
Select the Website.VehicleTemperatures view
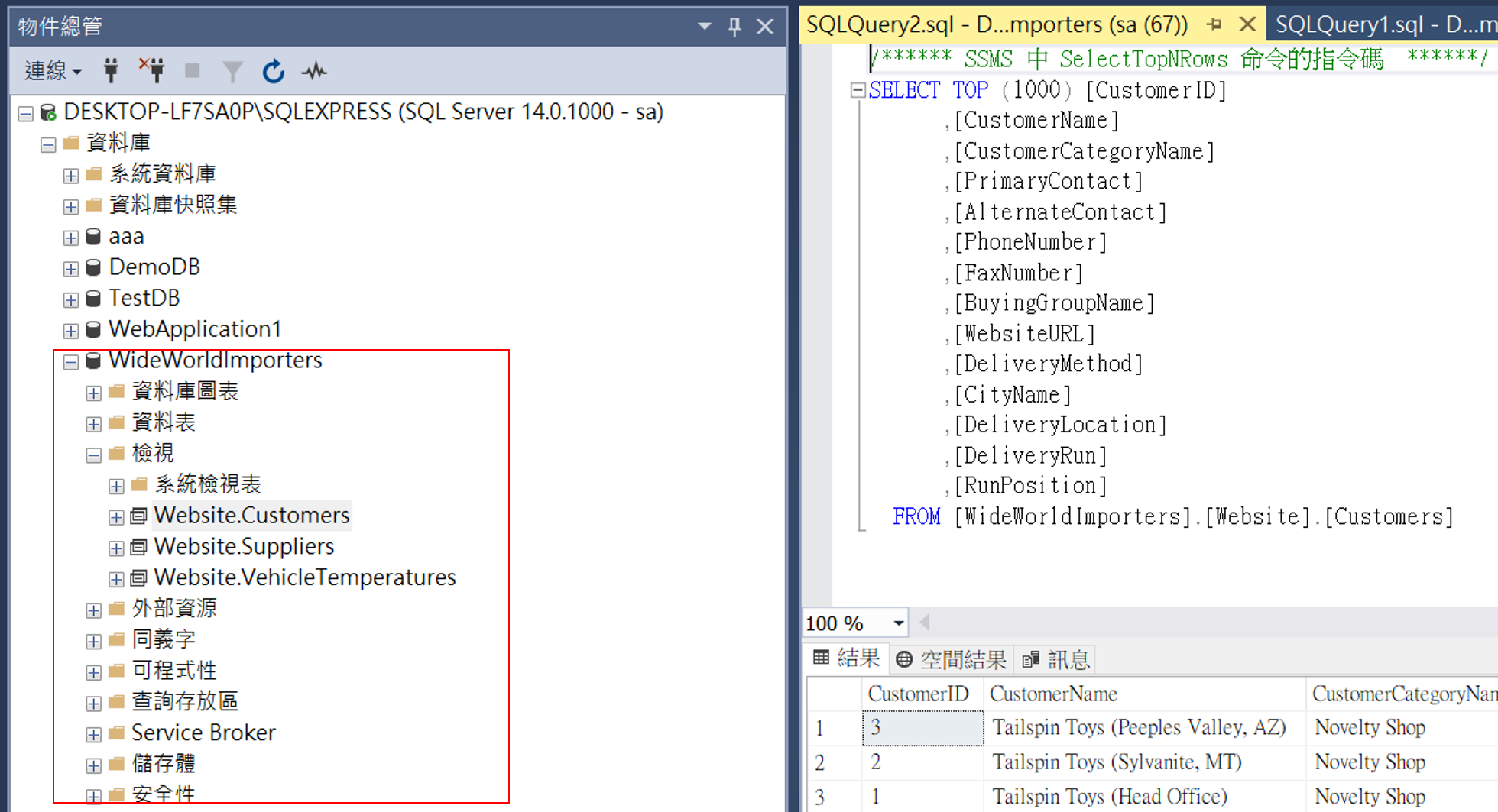304,577
